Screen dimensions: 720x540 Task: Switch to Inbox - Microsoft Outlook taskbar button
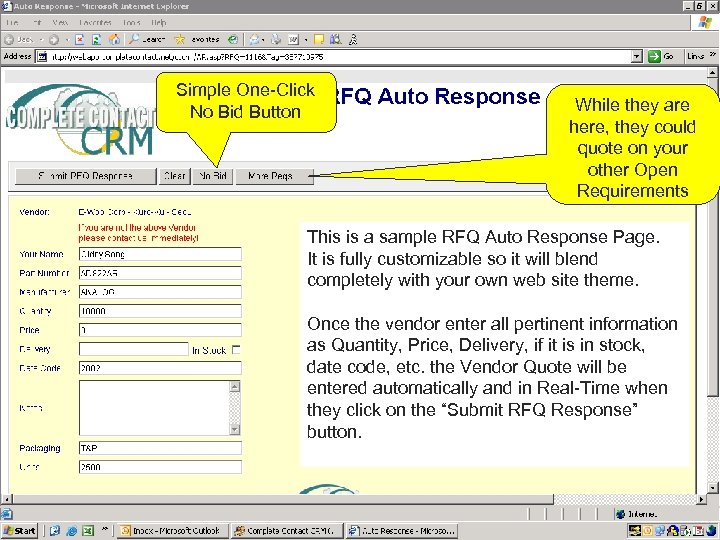click(171, 531)
